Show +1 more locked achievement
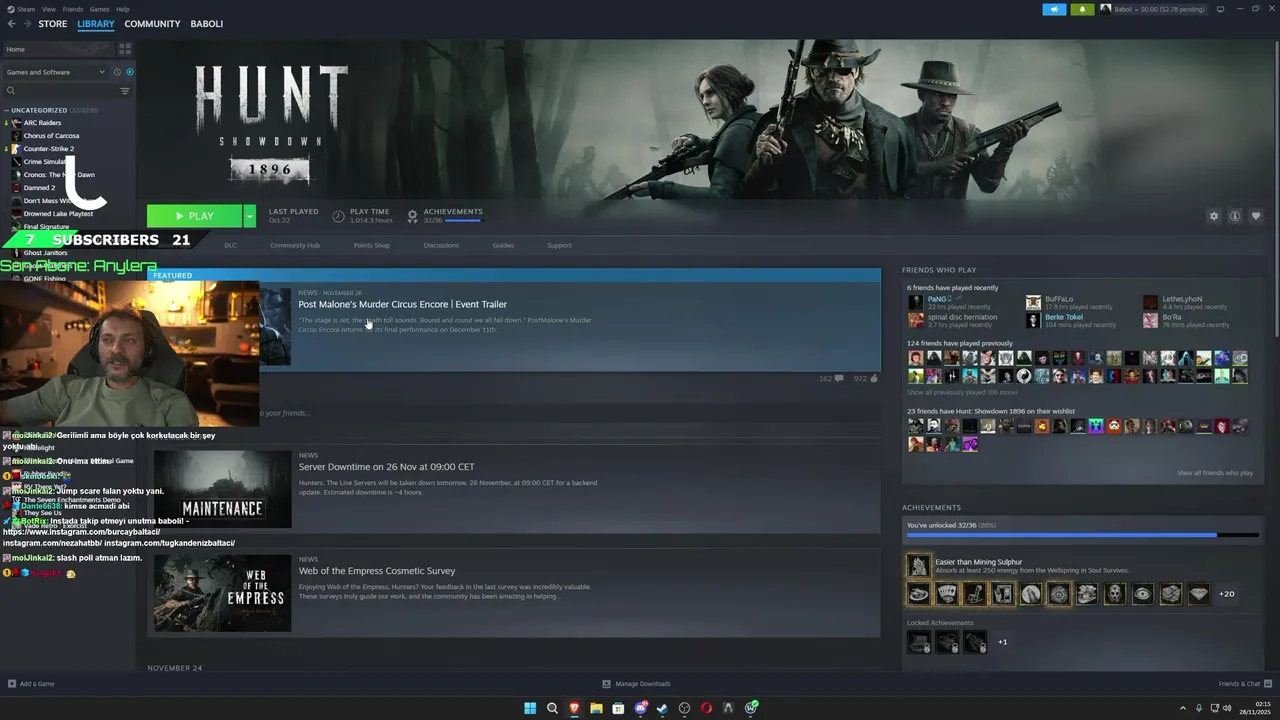1280x720 pixels. tap(1002, 642)
